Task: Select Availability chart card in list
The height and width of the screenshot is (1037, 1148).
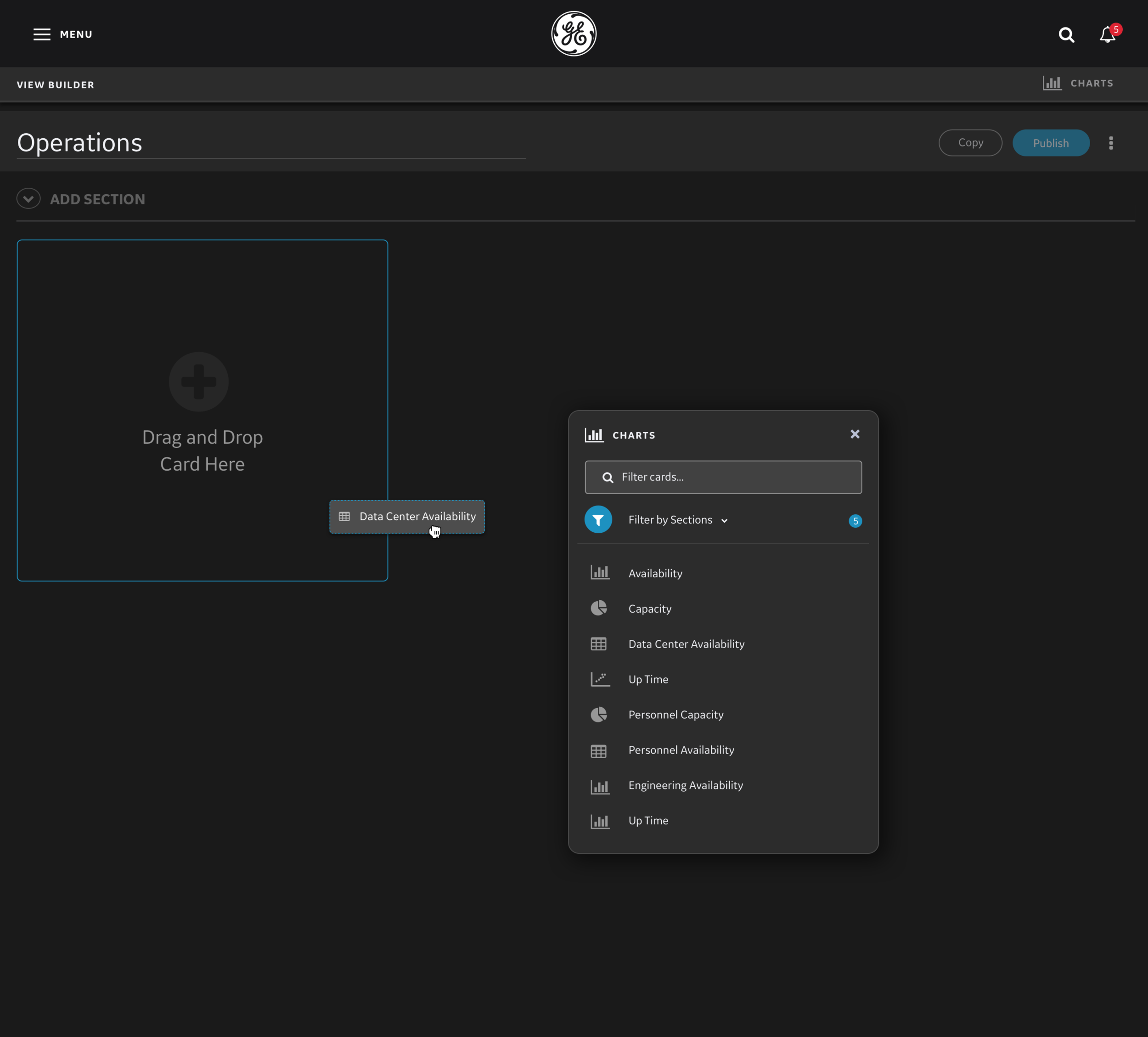Action: tap(655, 574)
